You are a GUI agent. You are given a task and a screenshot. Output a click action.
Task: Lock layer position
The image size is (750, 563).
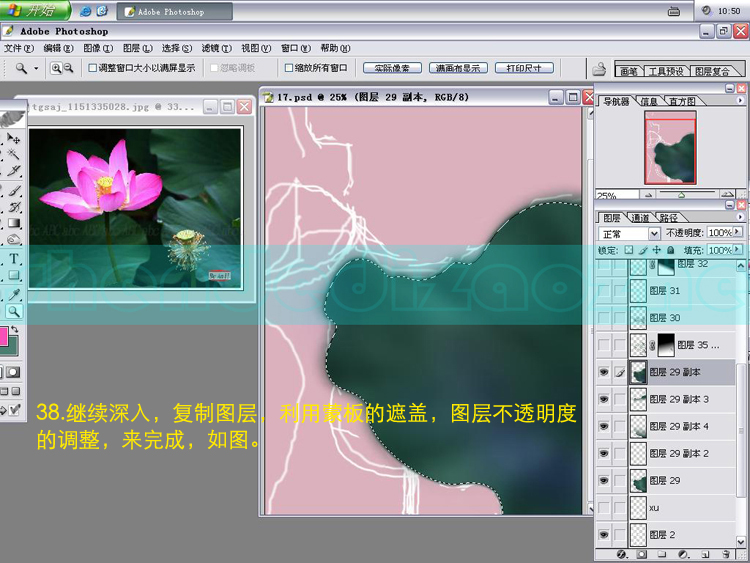[657, 250]
